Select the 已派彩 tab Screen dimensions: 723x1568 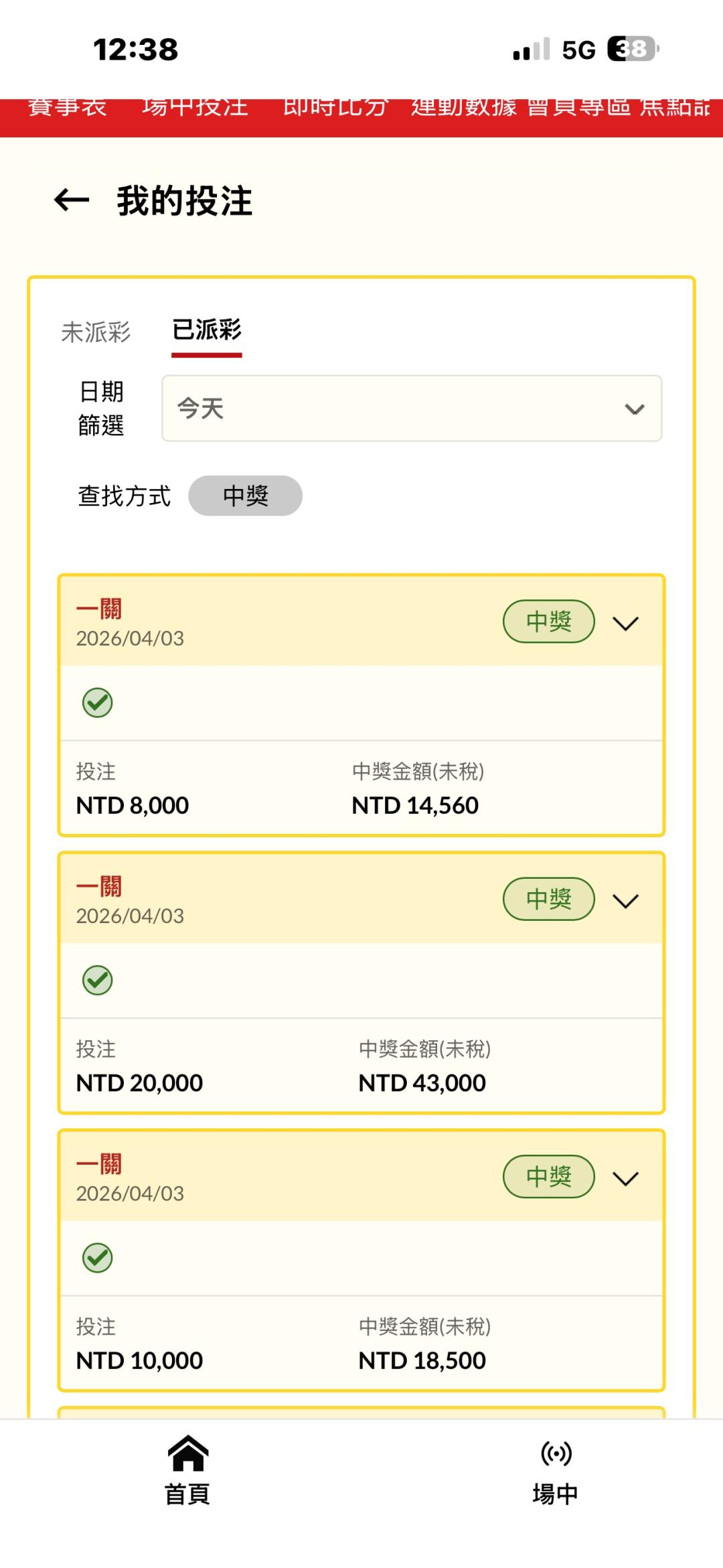207,330
